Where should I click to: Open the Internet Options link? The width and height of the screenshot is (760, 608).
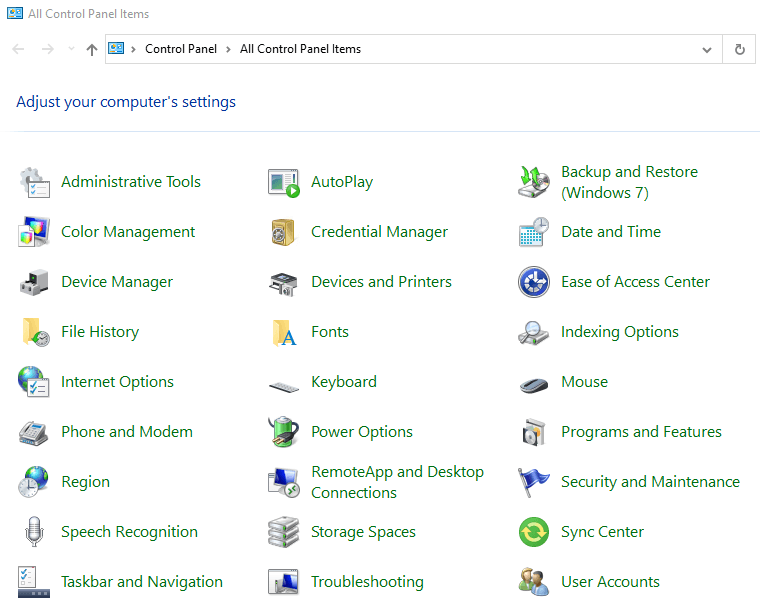(x=117, y=382)
